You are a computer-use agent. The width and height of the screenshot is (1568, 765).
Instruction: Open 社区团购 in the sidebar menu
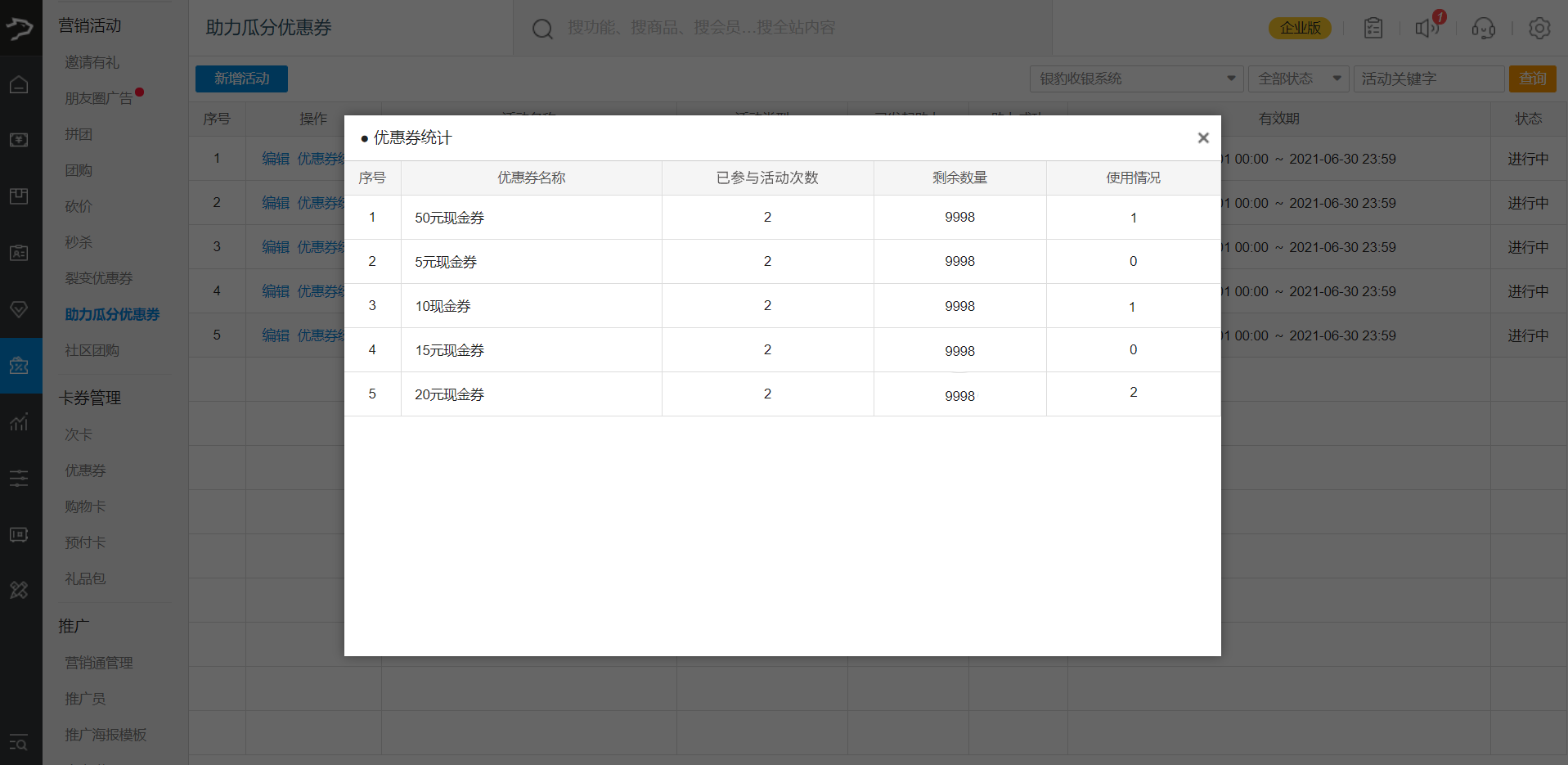91,349
